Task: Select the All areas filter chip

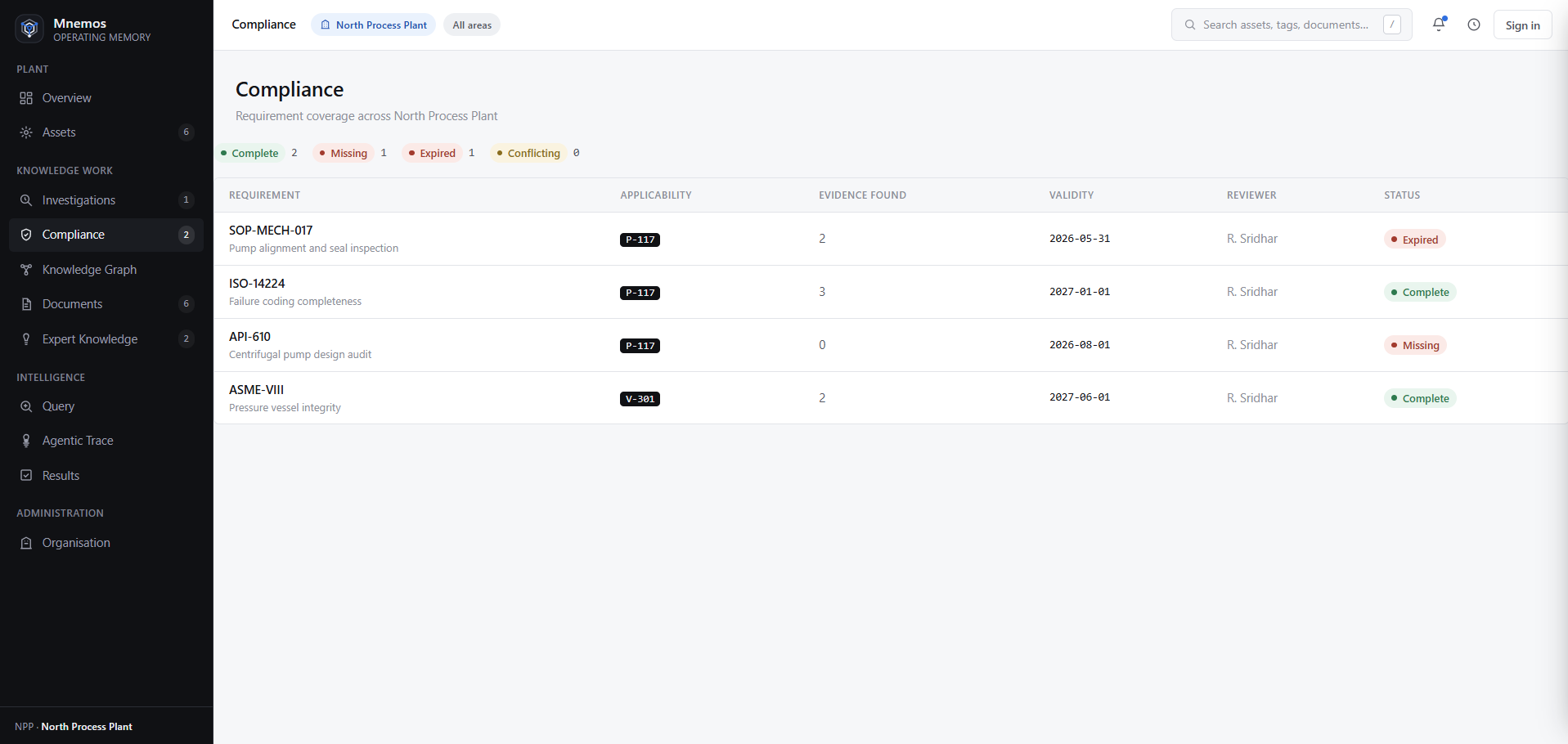Action: pos(472,25)
